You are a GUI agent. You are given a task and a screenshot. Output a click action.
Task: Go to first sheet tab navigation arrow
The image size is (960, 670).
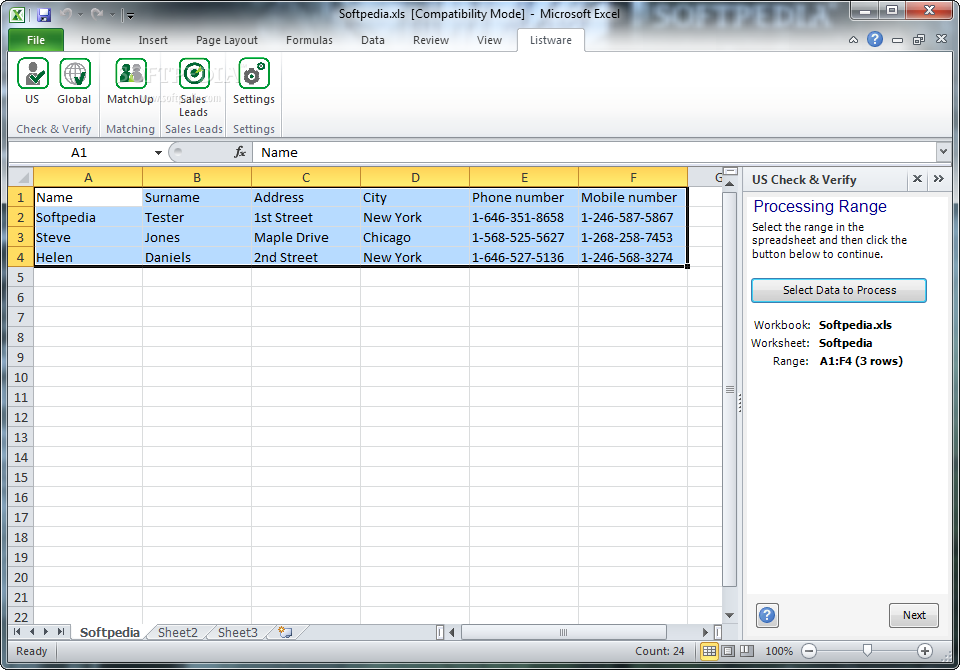17,631
